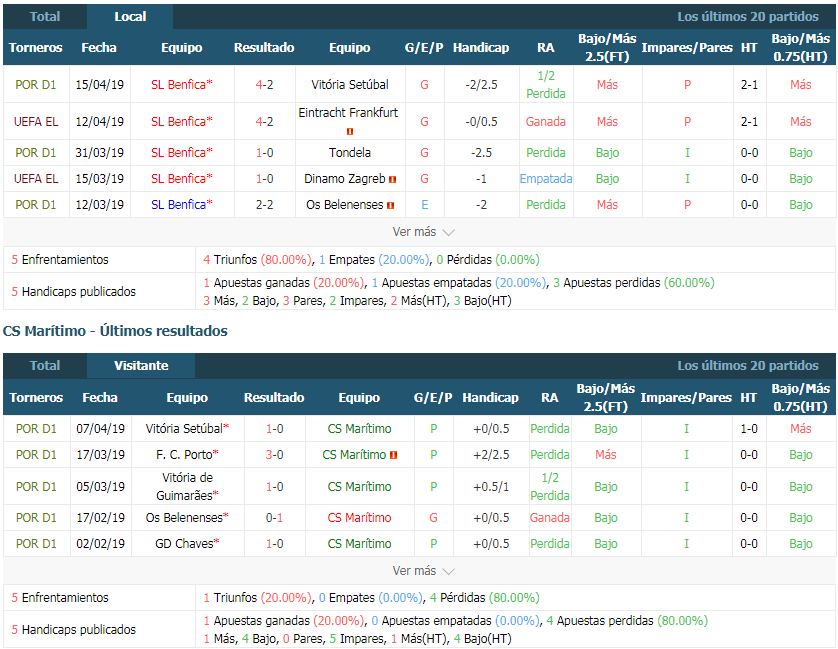This screenshot has width=838, height=649.
Task: Click the G/E/P column header in the Benfica table
Action: point(424,48)
